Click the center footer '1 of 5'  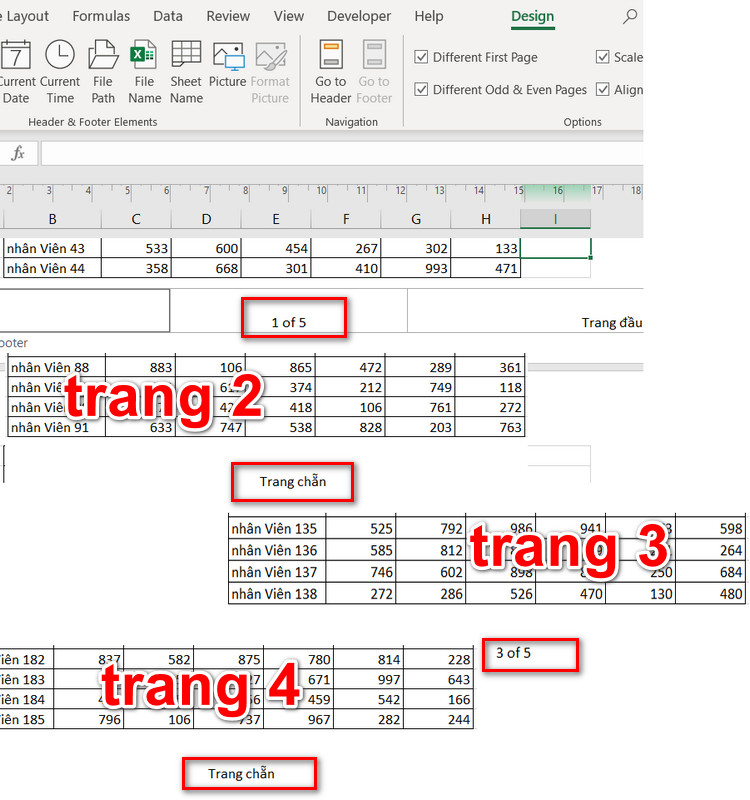click(x=289, y=322)
